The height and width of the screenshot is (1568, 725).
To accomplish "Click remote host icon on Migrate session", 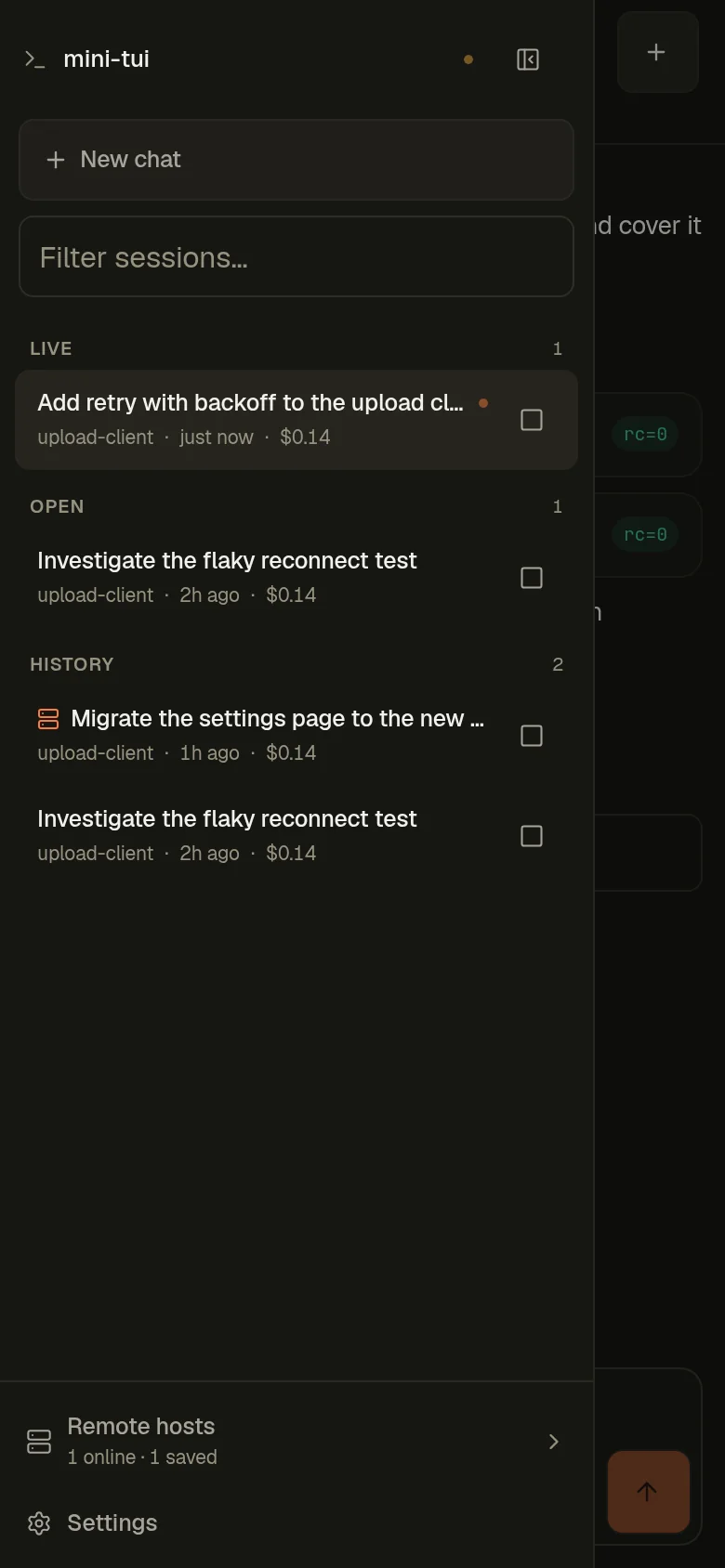I will pos(48,718).
